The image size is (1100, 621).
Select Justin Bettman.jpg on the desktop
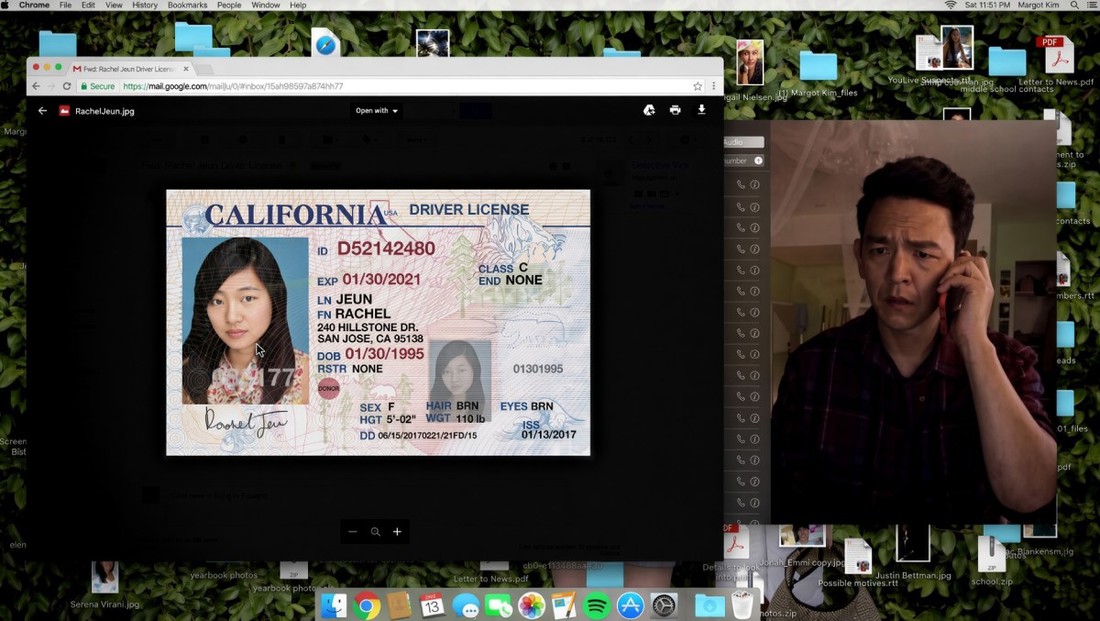tap(913, 545)
